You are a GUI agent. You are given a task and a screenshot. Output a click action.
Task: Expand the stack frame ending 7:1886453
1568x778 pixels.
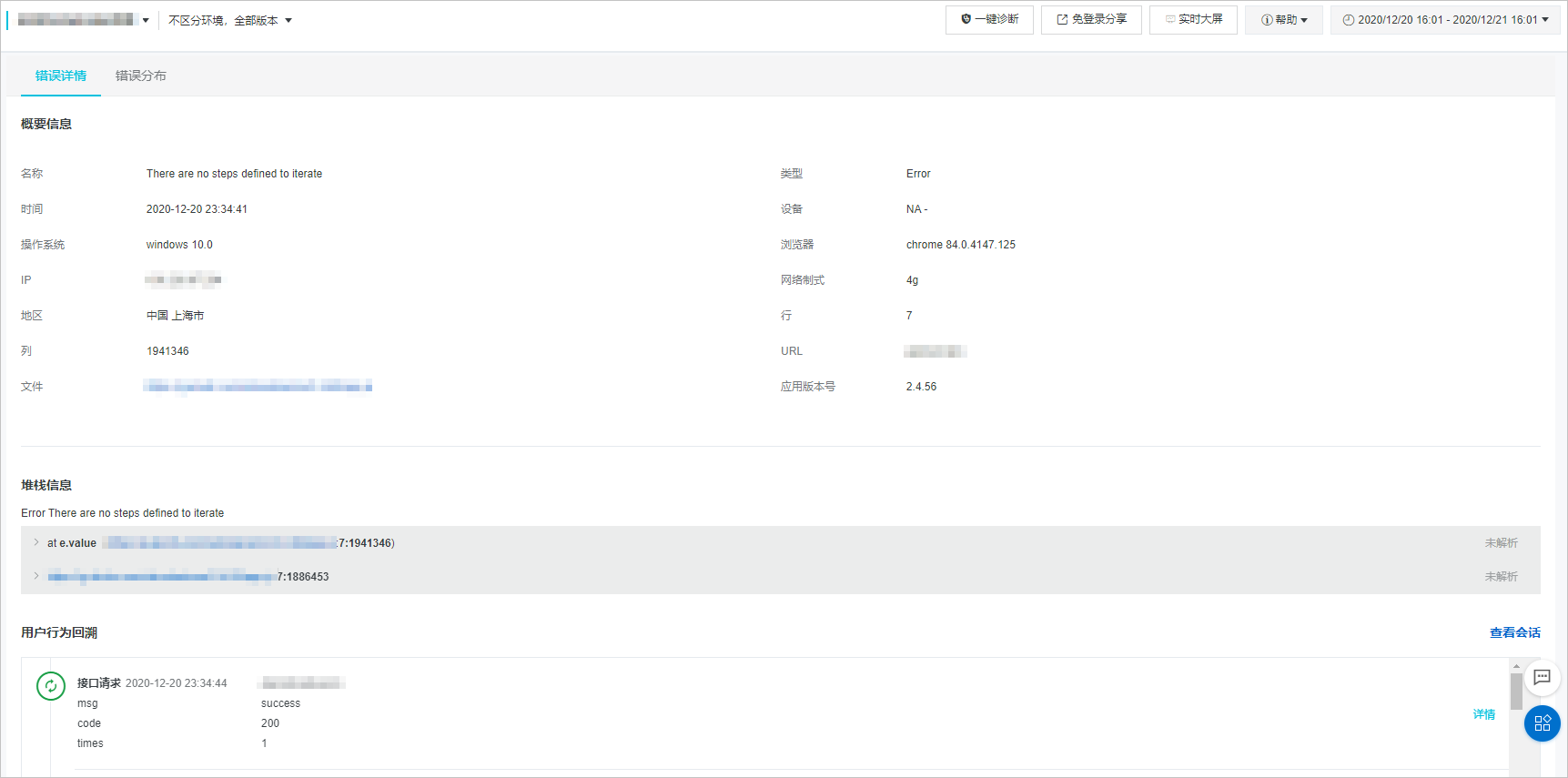click(36, 576)
